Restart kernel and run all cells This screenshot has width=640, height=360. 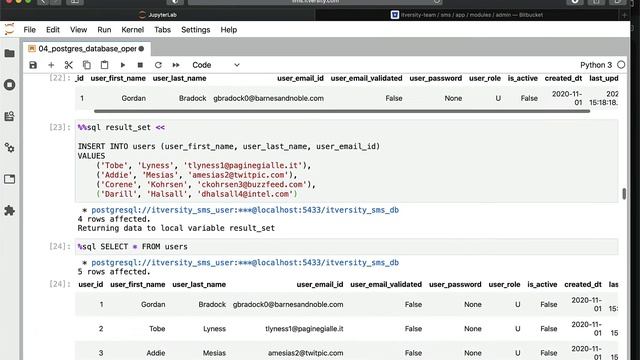[176, 65]
